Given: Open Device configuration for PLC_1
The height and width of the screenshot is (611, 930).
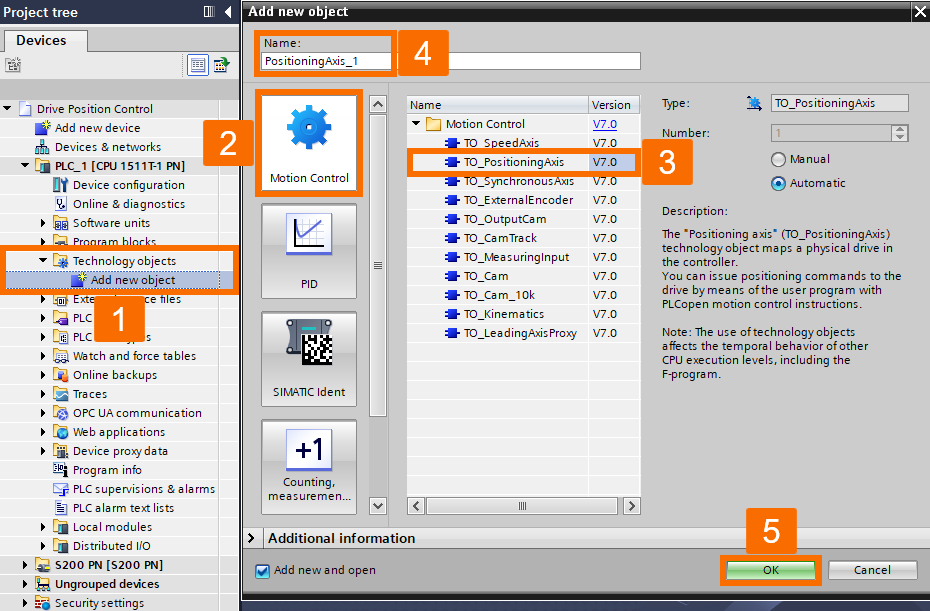Looking at the screenshot, I should tap(127, 184).
